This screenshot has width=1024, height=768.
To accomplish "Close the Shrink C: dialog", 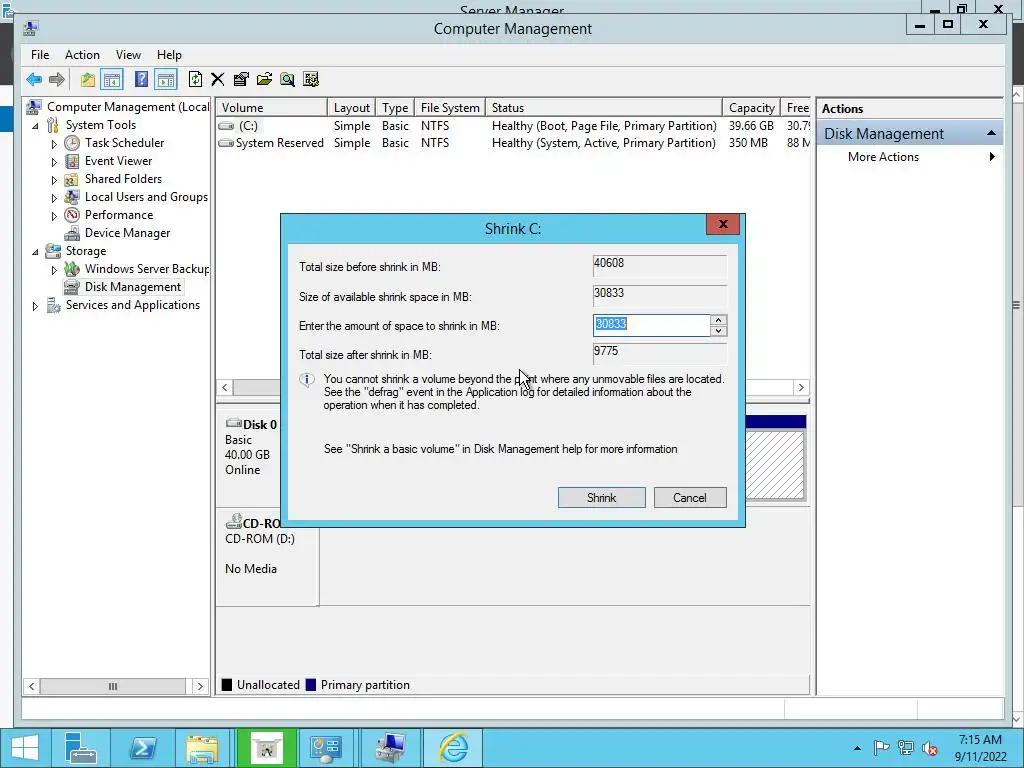I will pyautogui.click(x=723, y=224).
